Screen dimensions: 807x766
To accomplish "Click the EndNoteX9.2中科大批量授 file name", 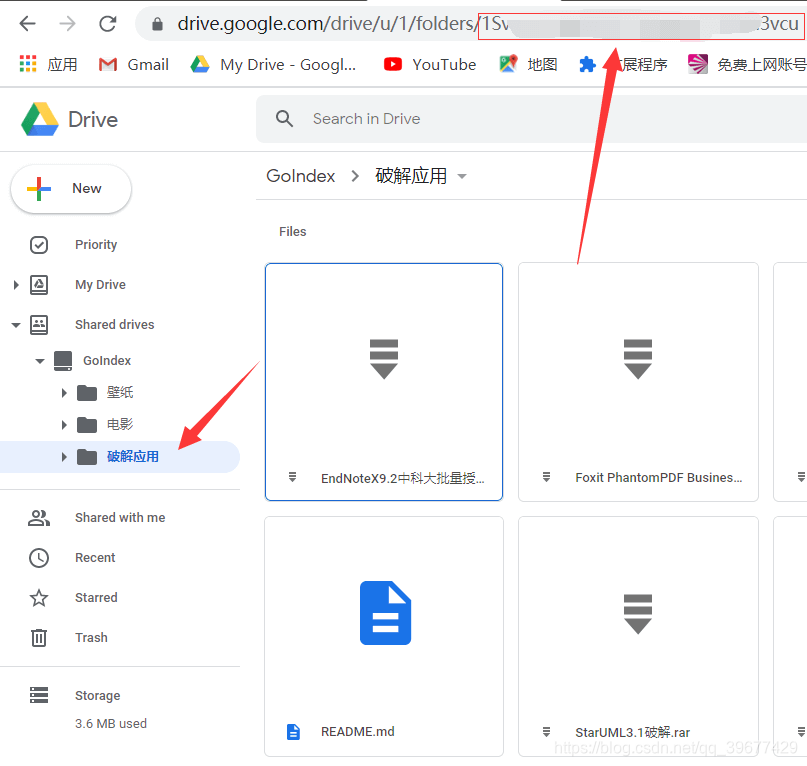I will pyautogui.click(x=402, y=479).
